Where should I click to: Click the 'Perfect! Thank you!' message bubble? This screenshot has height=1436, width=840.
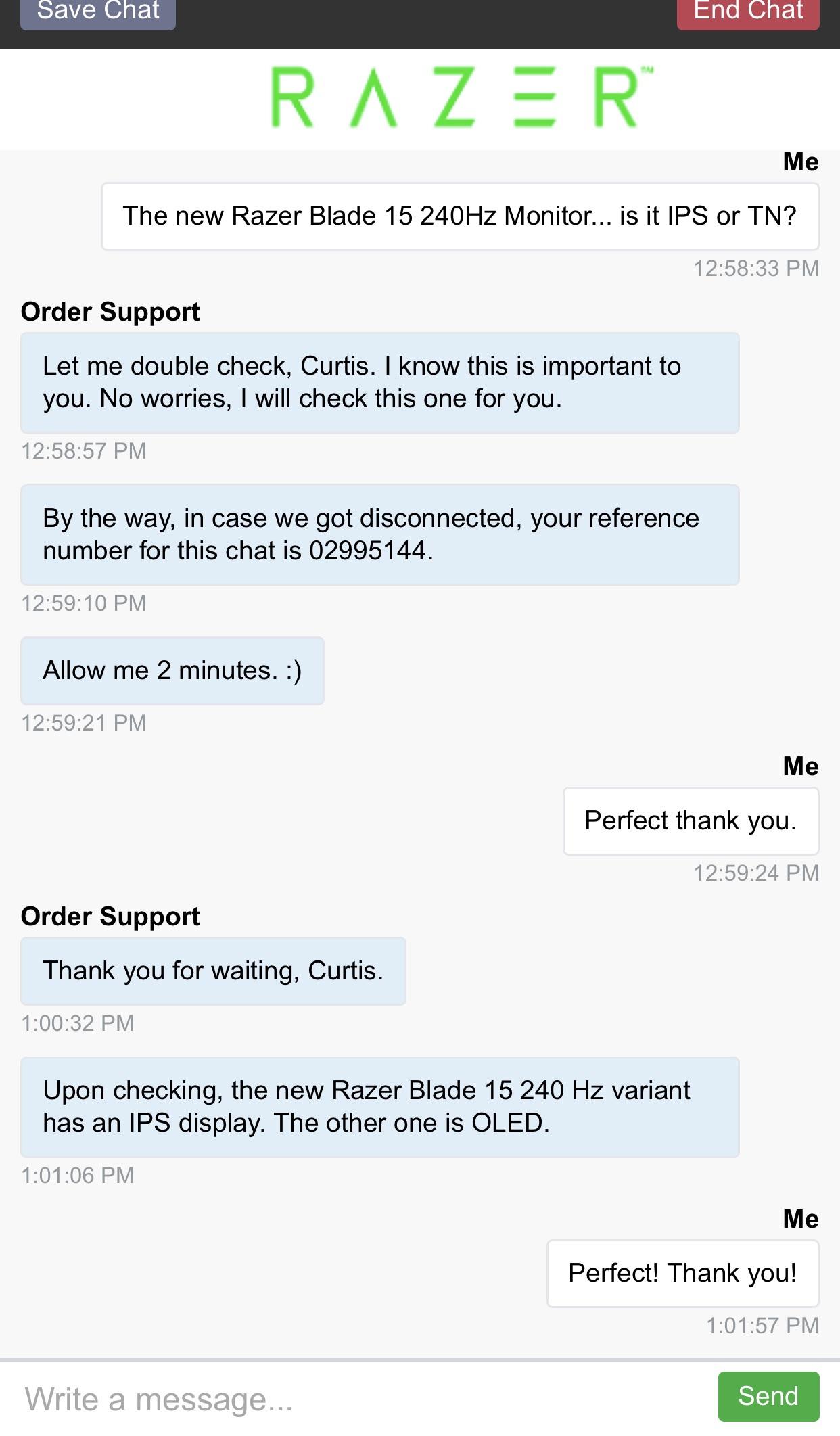point(682,1273)
